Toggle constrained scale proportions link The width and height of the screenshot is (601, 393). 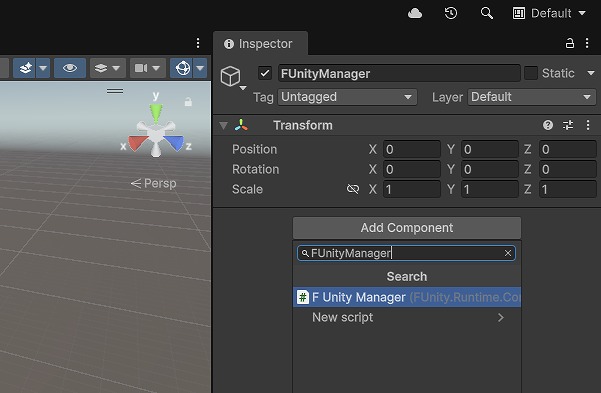point(353,189)
